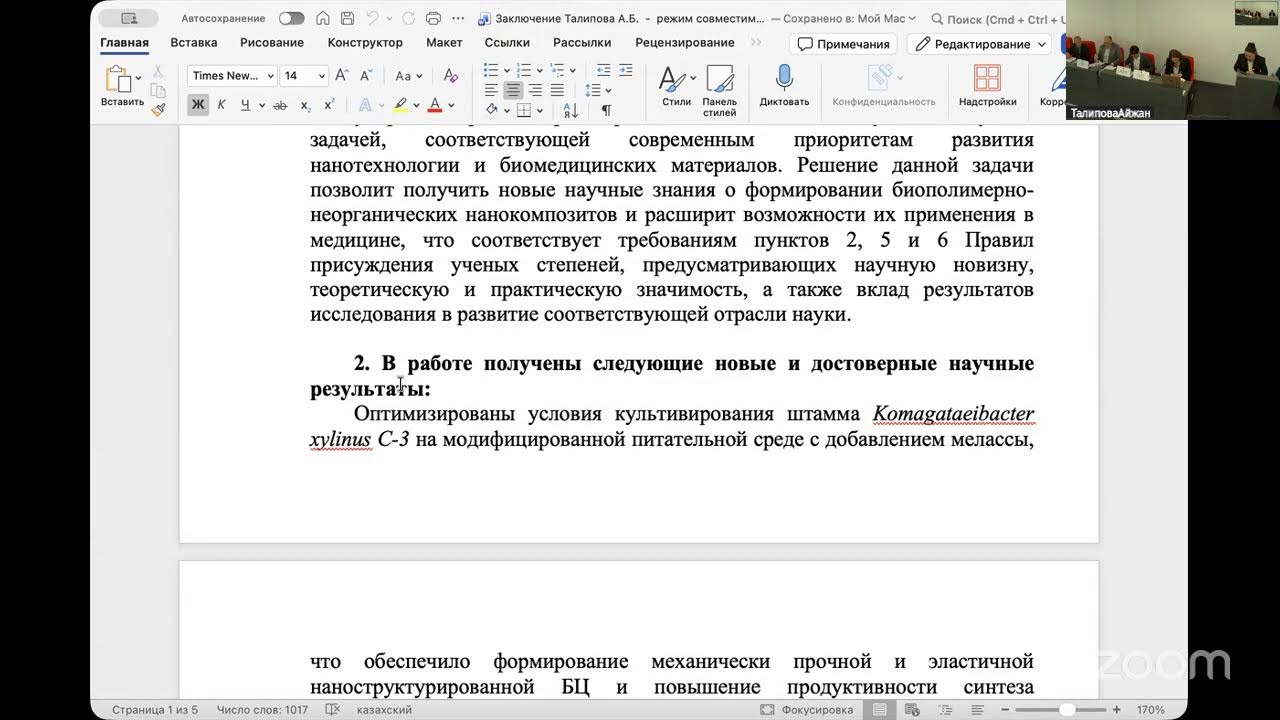Switch to the Вставка tab
The height and width of the screenshot is (720, 1280).
(x=194, y=43)
